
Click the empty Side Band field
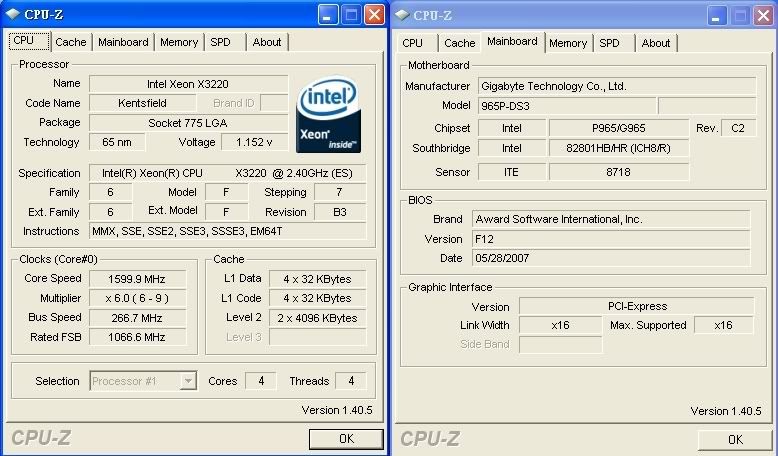click(561, 344)
